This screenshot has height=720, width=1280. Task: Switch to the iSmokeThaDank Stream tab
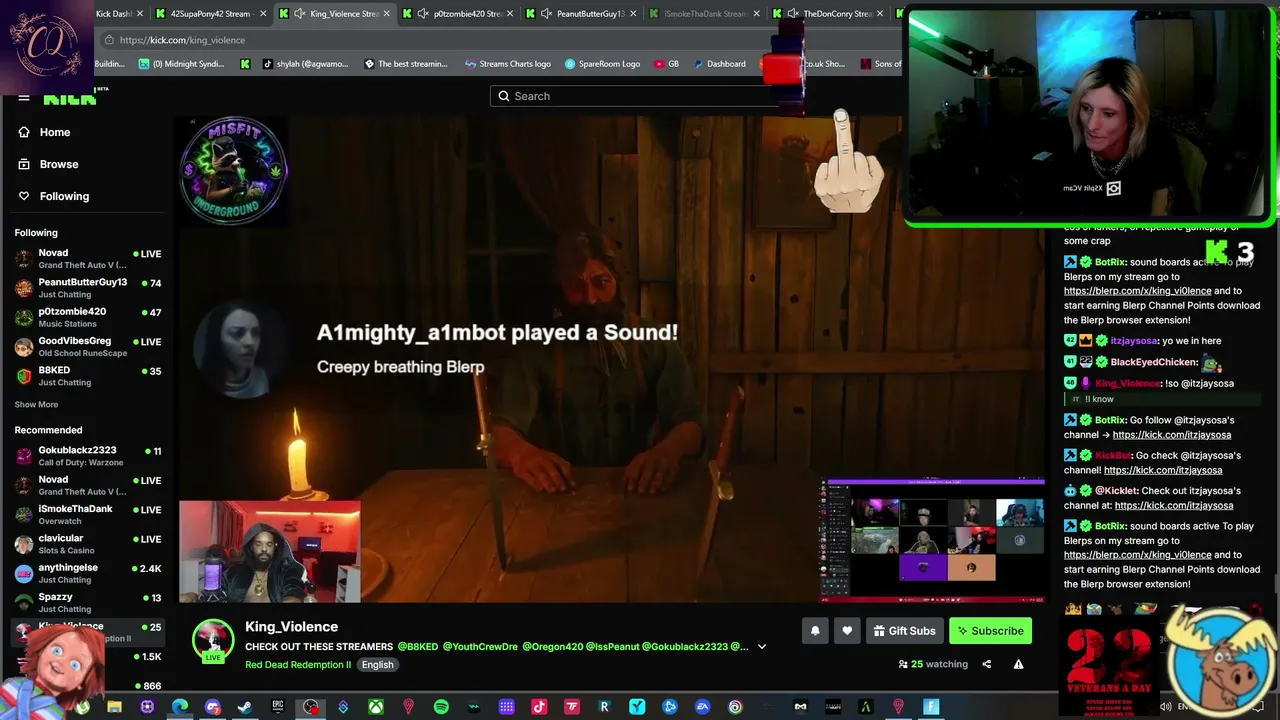pyautogui.click(x=705, y=14)
